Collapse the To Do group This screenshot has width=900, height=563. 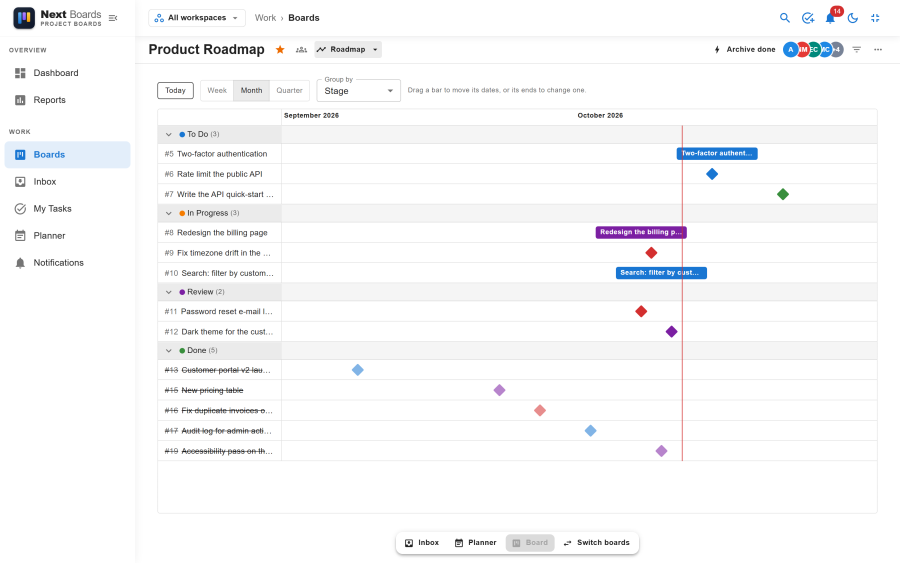click(168, 134)
